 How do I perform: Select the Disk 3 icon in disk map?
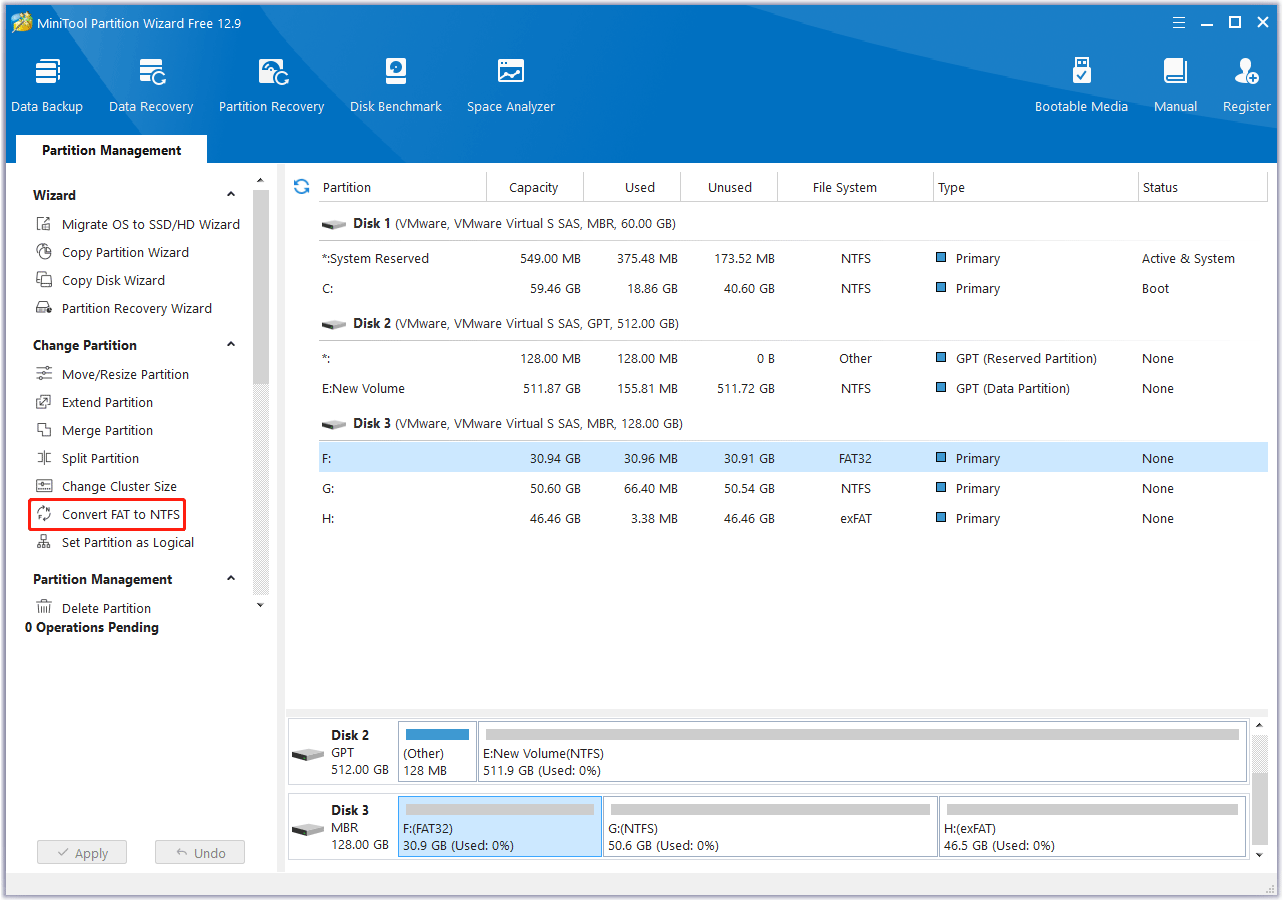[308, 829]
